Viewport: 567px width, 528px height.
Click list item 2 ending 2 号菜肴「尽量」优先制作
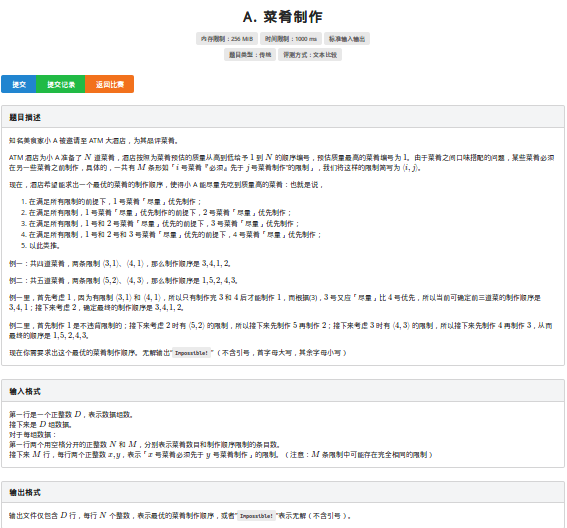[160, 213]
